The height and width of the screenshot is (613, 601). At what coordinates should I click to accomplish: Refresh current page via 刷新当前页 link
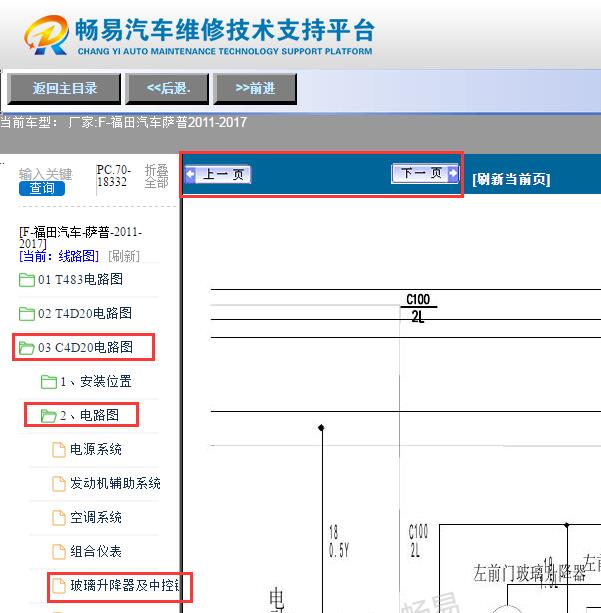[511, 179]
